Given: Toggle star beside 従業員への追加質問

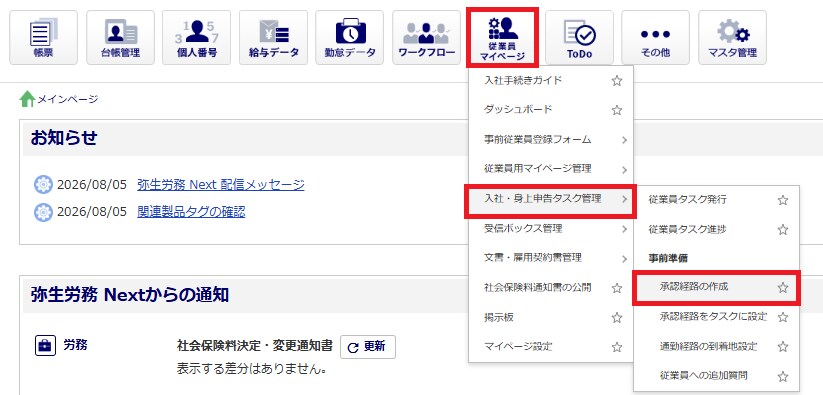Looking at the screenshot, I should (x=783, y=376).
